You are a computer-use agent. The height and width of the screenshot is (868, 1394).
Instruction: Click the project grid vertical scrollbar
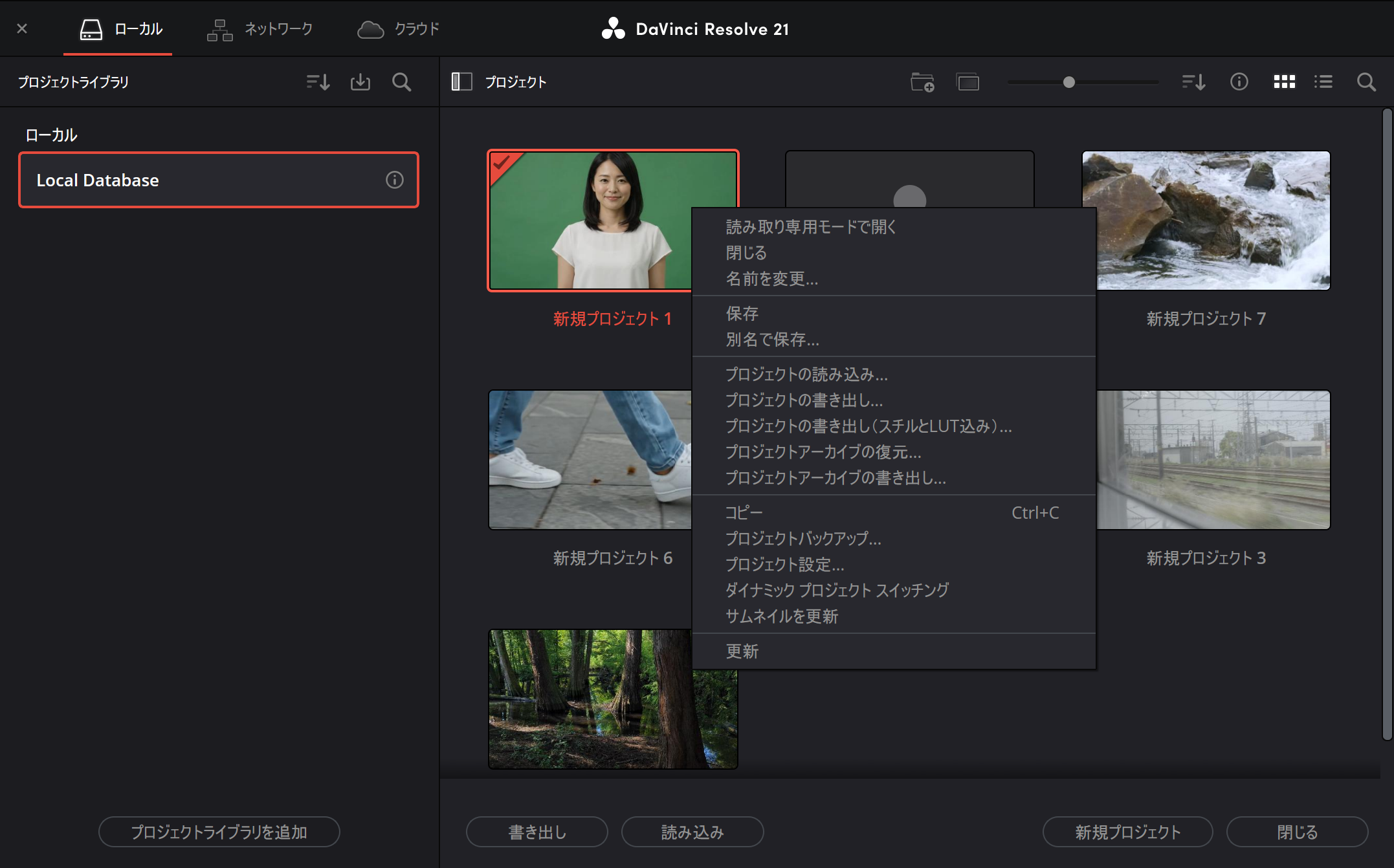pyautogui.click(x=1386, y=424)
